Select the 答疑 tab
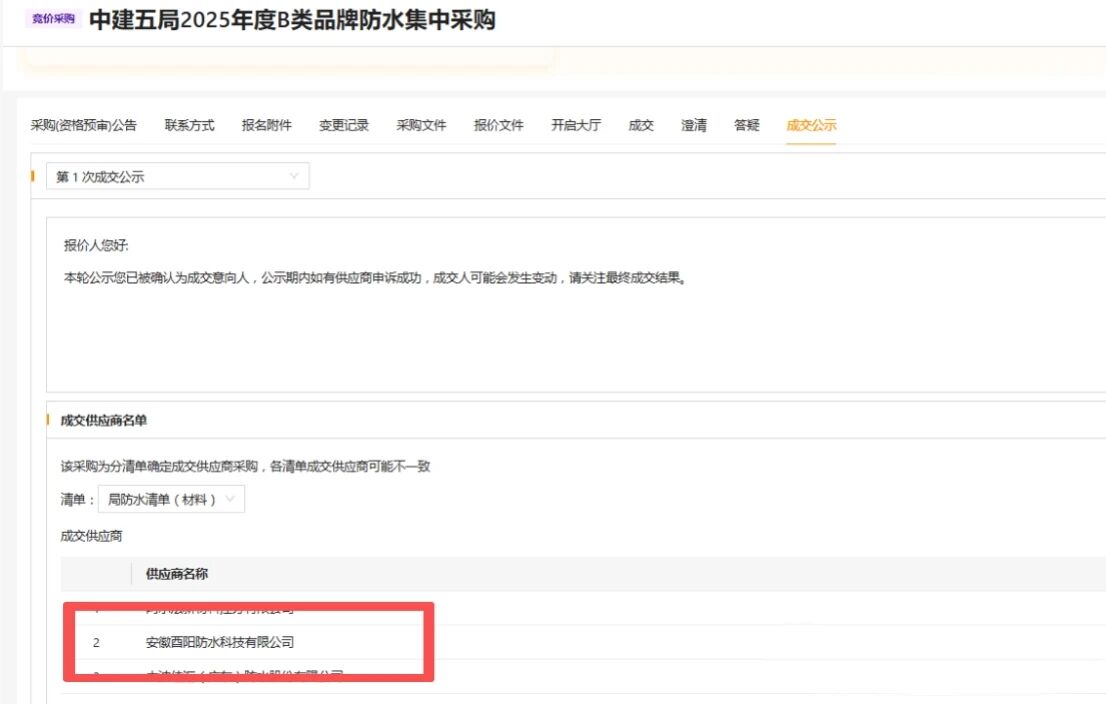Image resolution: width=1106 pixels, height=704 pixels. [747, 125]
